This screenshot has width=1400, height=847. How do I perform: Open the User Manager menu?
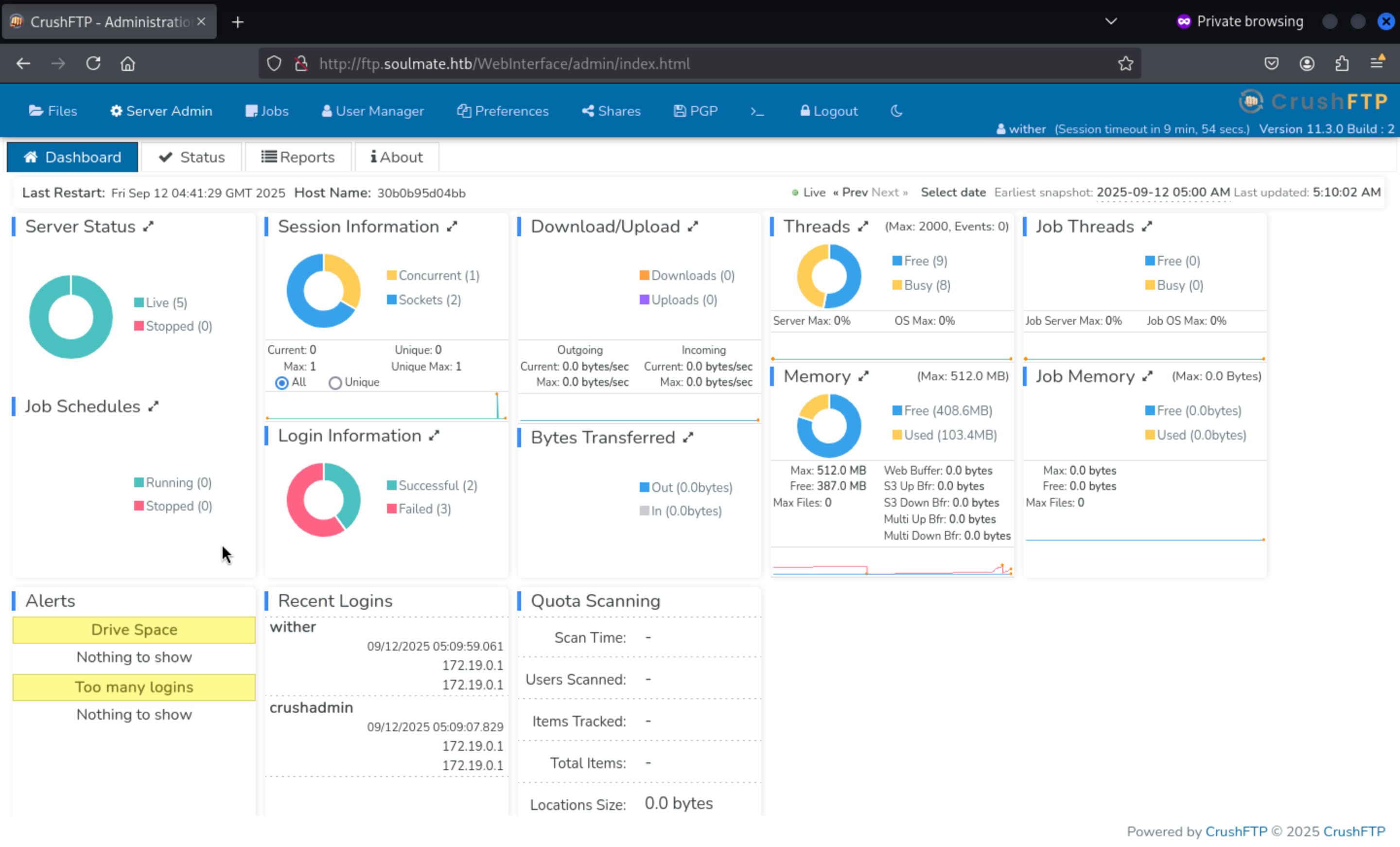tap(373, 111)
